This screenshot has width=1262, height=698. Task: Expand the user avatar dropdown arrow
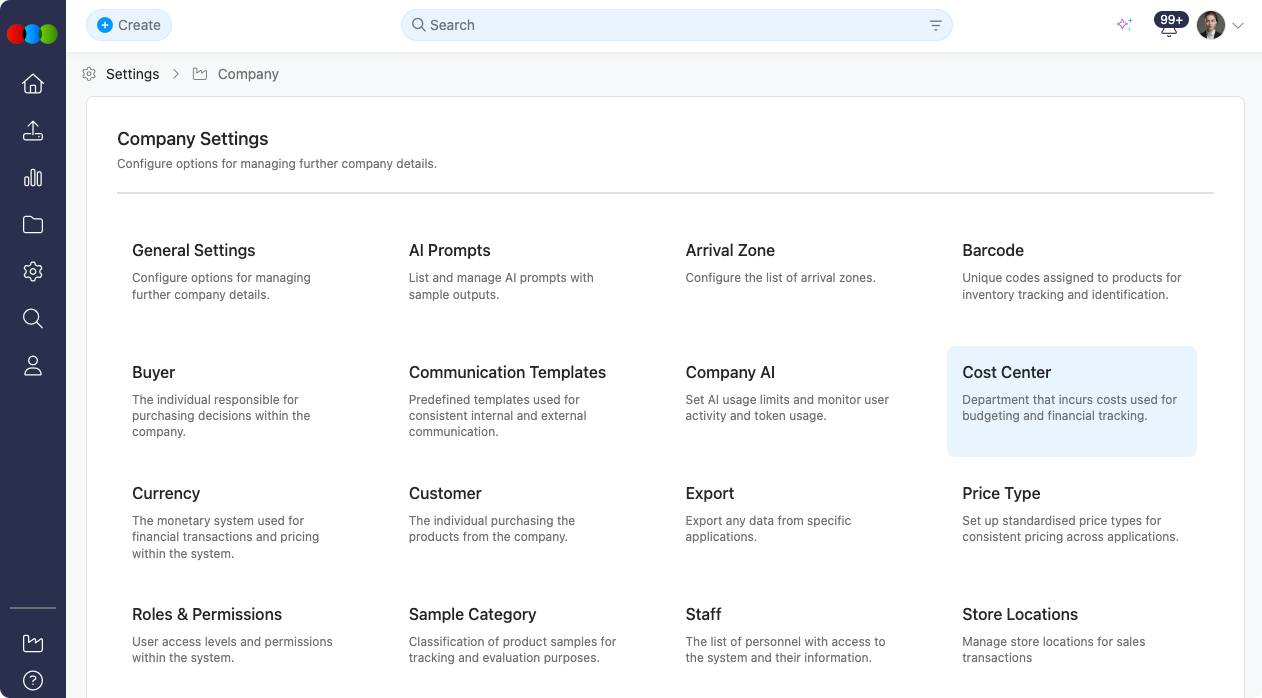(x=1238, y=26)
